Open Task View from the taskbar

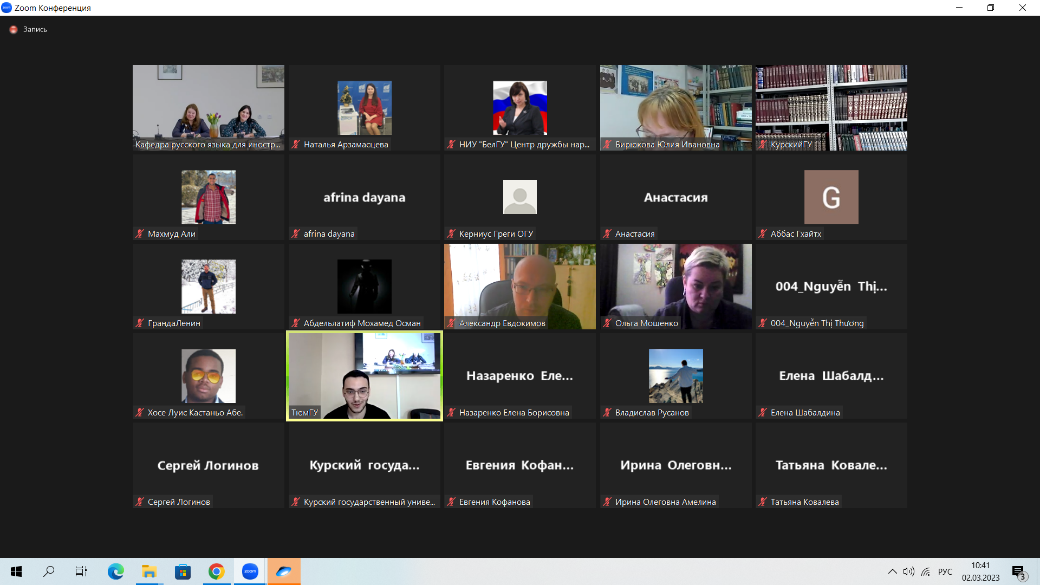82,572
